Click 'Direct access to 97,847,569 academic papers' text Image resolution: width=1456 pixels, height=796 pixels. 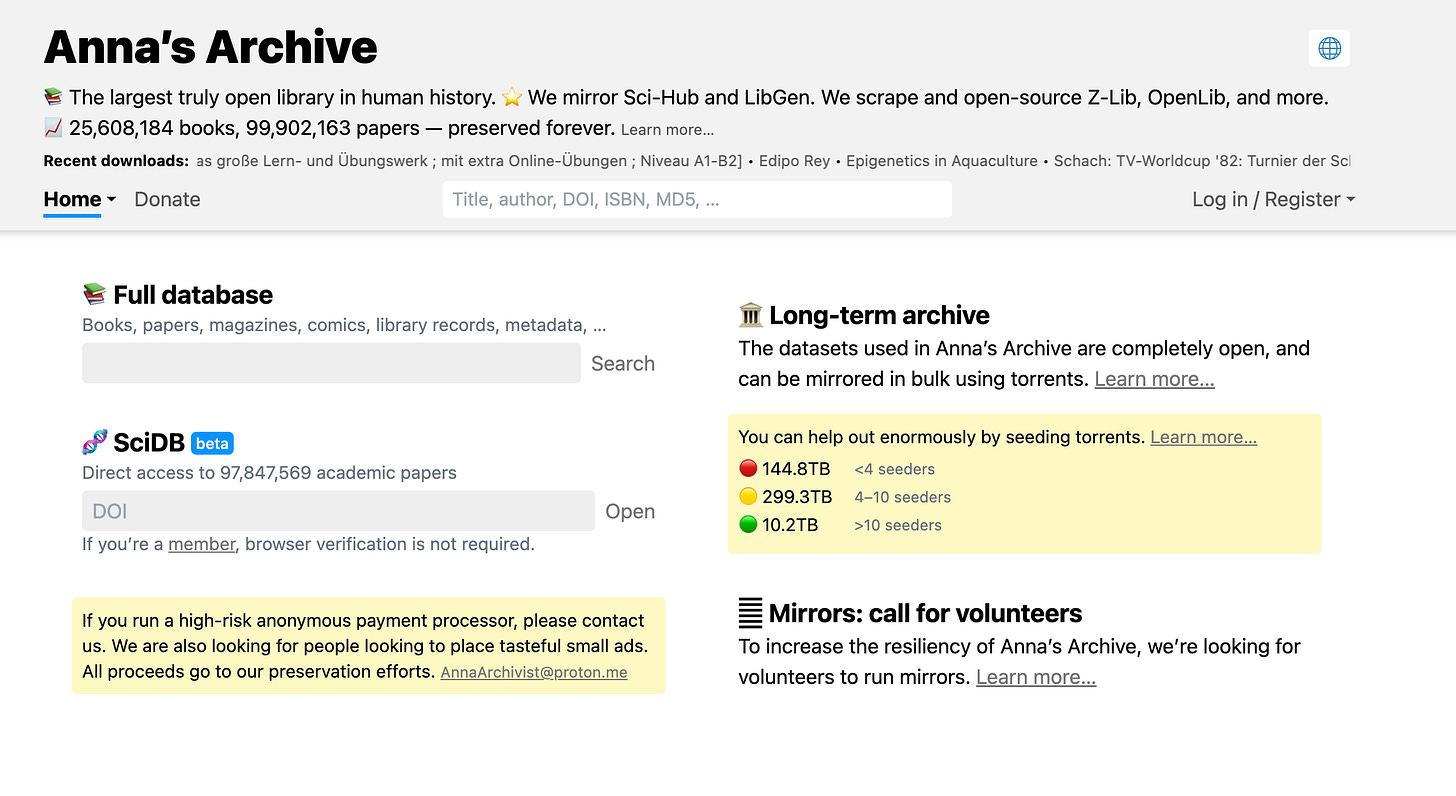pyautogui.click(x=269, y=473)
